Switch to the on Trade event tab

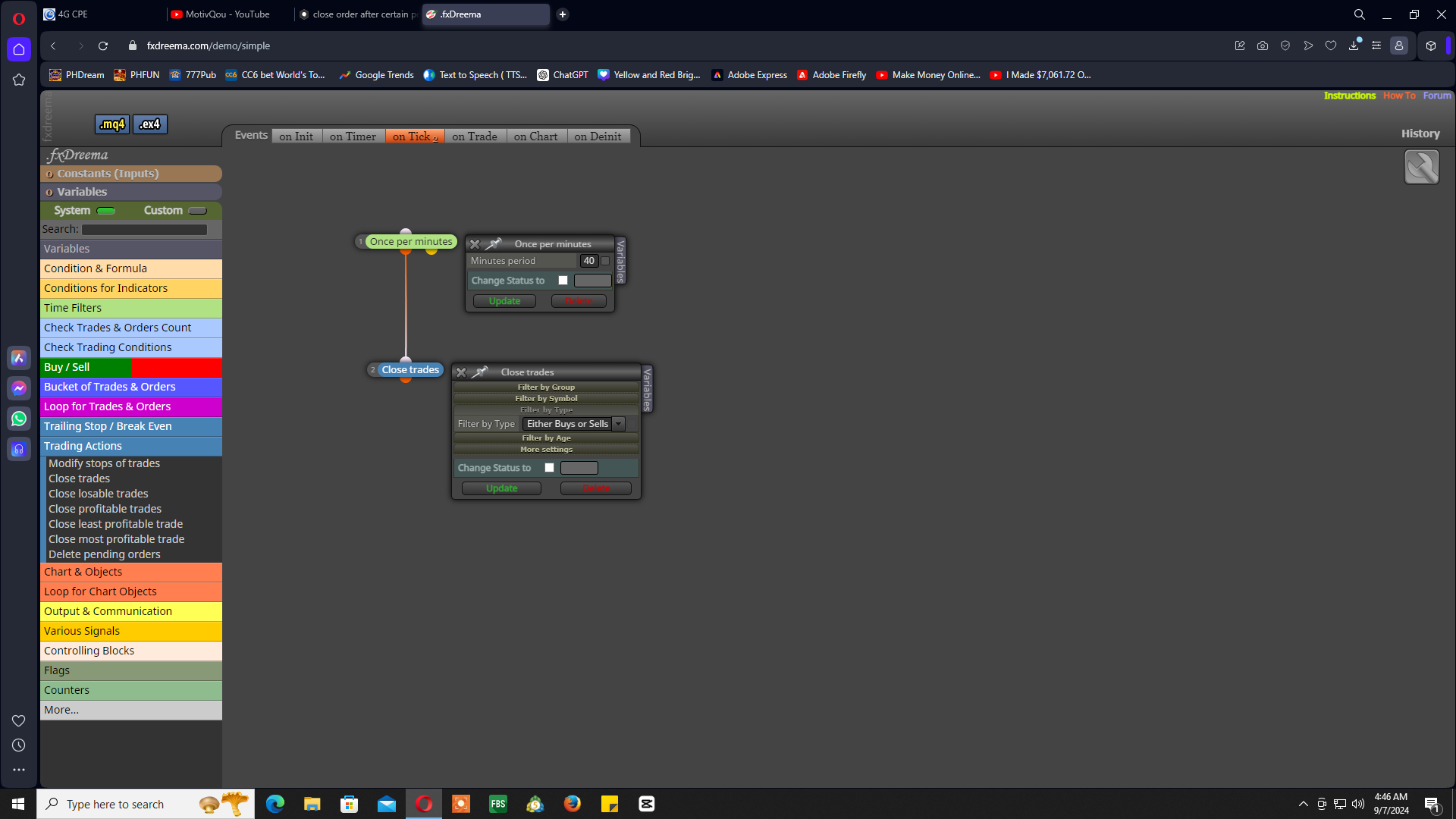coord(475,136)
